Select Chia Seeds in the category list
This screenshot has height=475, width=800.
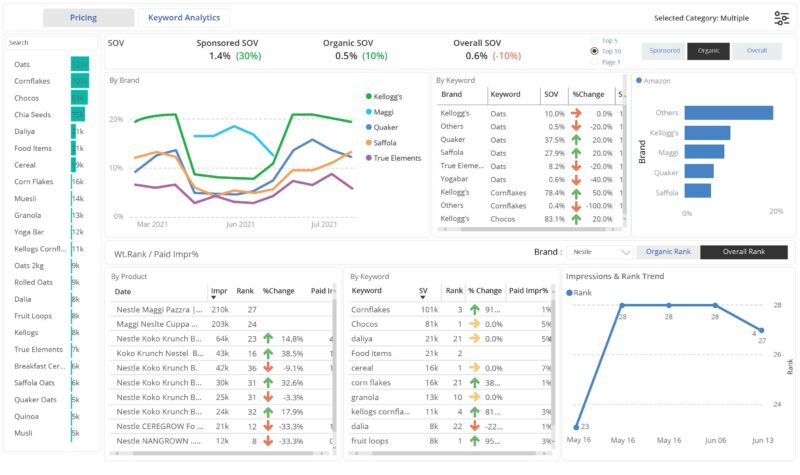click(x=35, y=115)
